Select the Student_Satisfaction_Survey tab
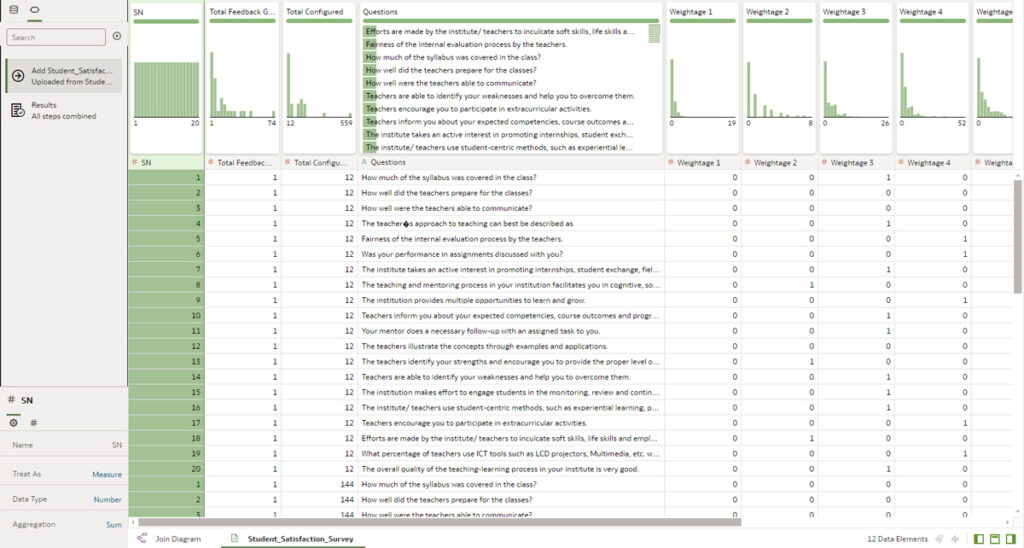 tap(301, 539)
